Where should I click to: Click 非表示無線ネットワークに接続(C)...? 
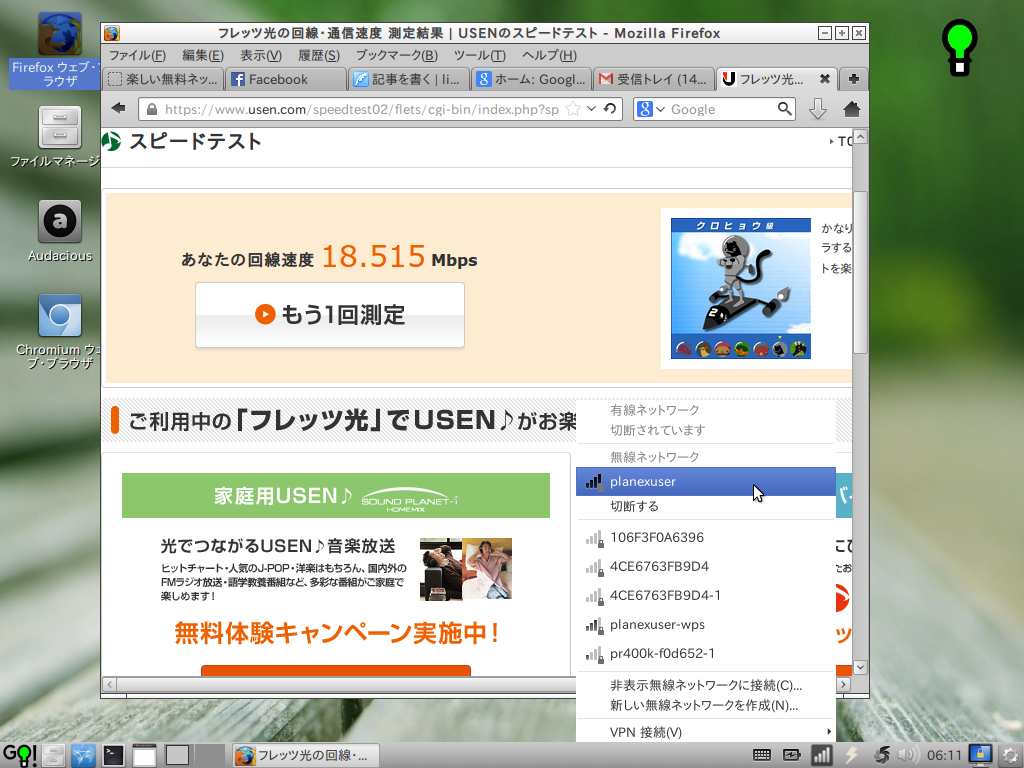(706, 685)
